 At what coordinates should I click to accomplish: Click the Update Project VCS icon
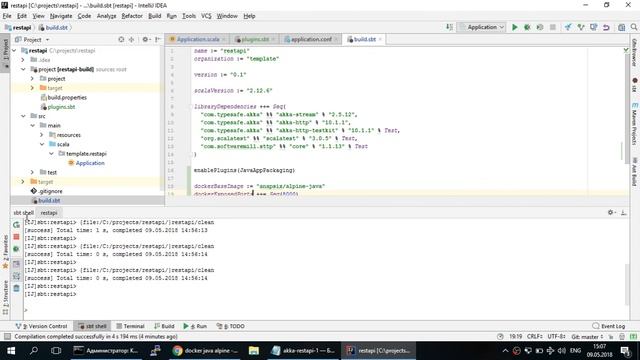[x=568, y=27]
